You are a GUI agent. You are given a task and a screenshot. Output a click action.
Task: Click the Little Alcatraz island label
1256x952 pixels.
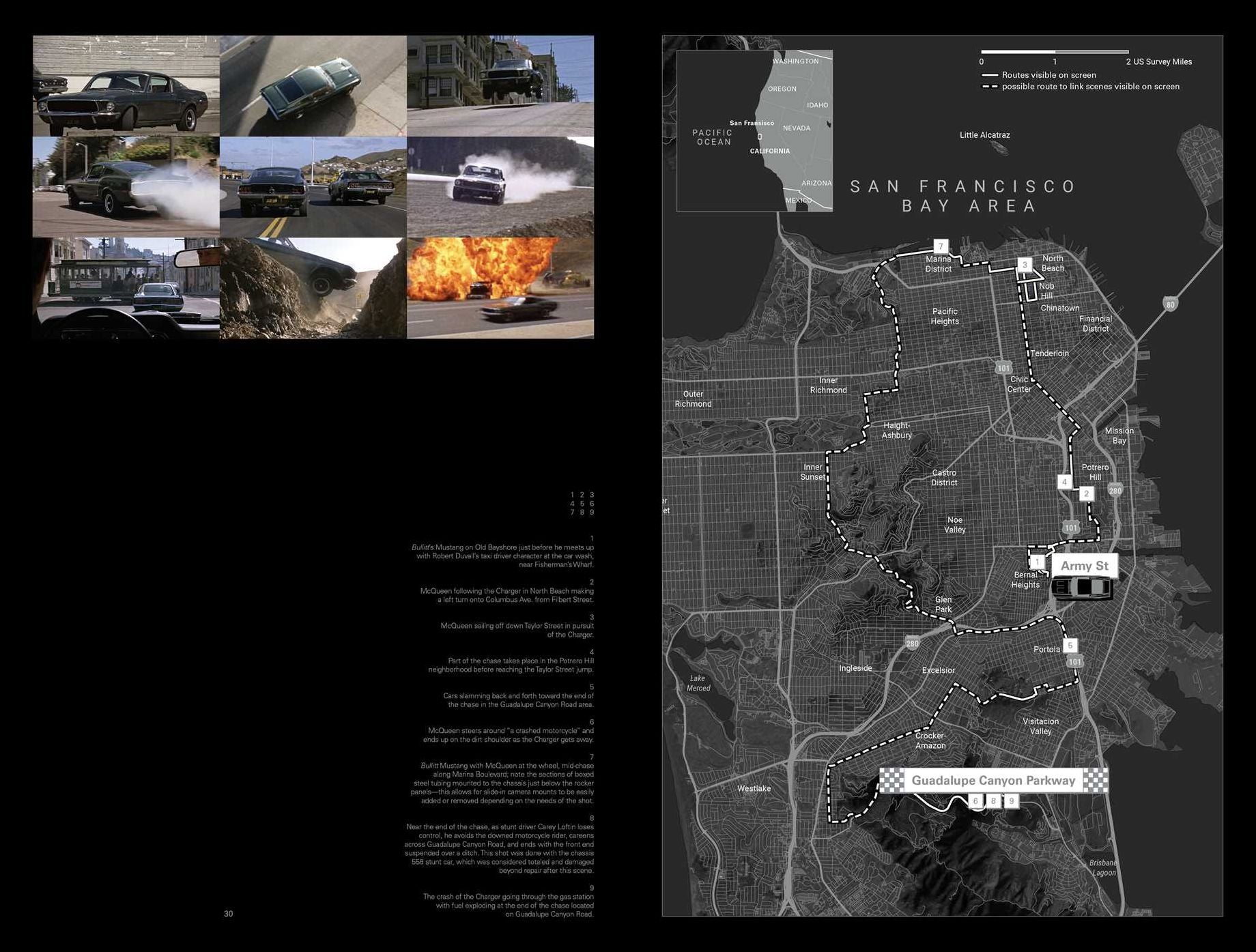click(984, 135)
